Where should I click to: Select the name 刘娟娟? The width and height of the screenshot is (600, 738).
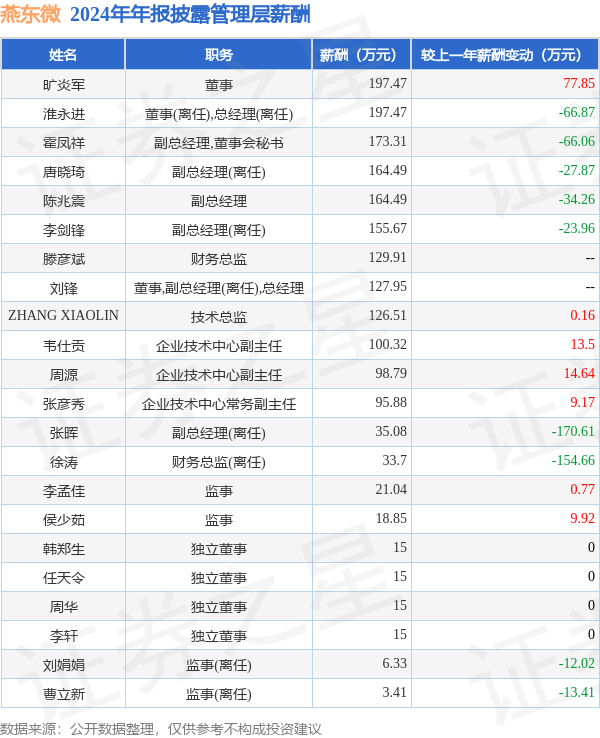click(64, 665)
